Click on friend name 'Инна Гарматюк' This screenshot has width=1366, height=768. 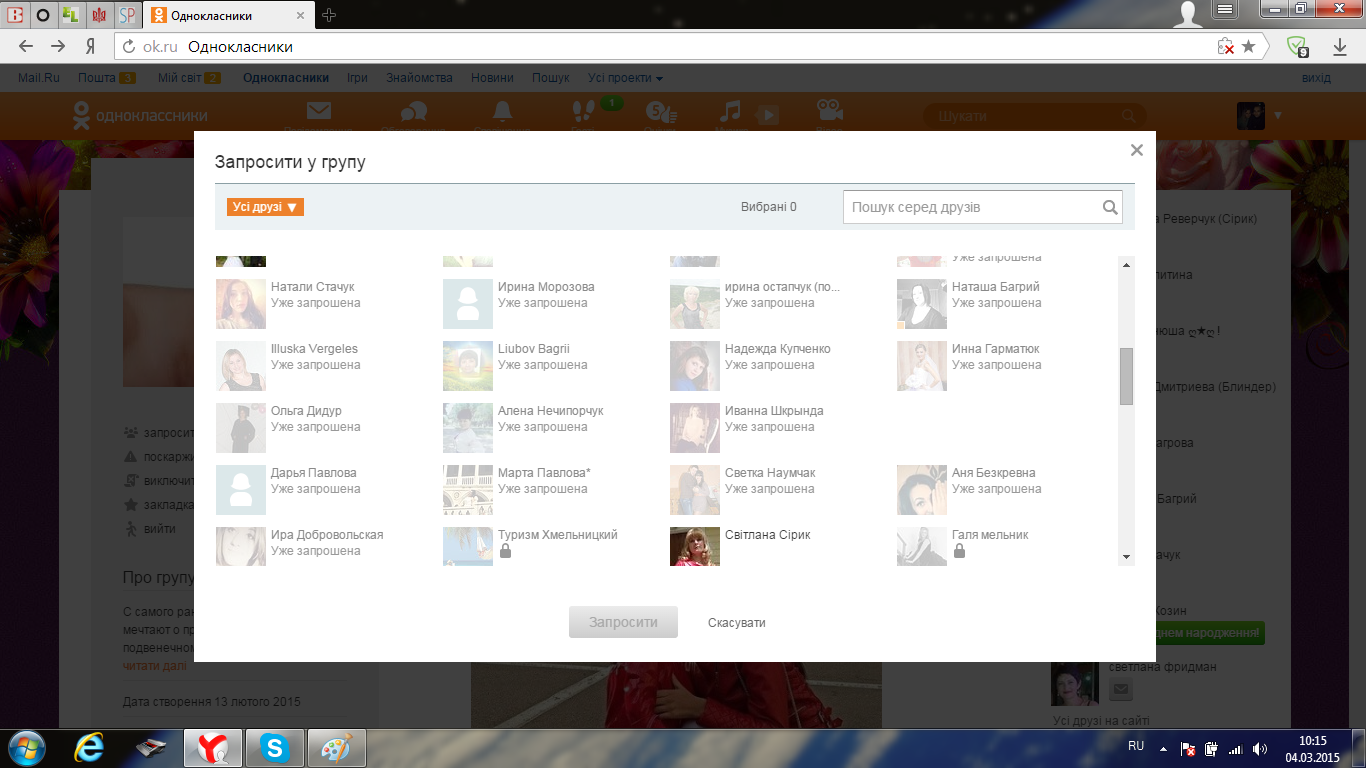(996, 349)
